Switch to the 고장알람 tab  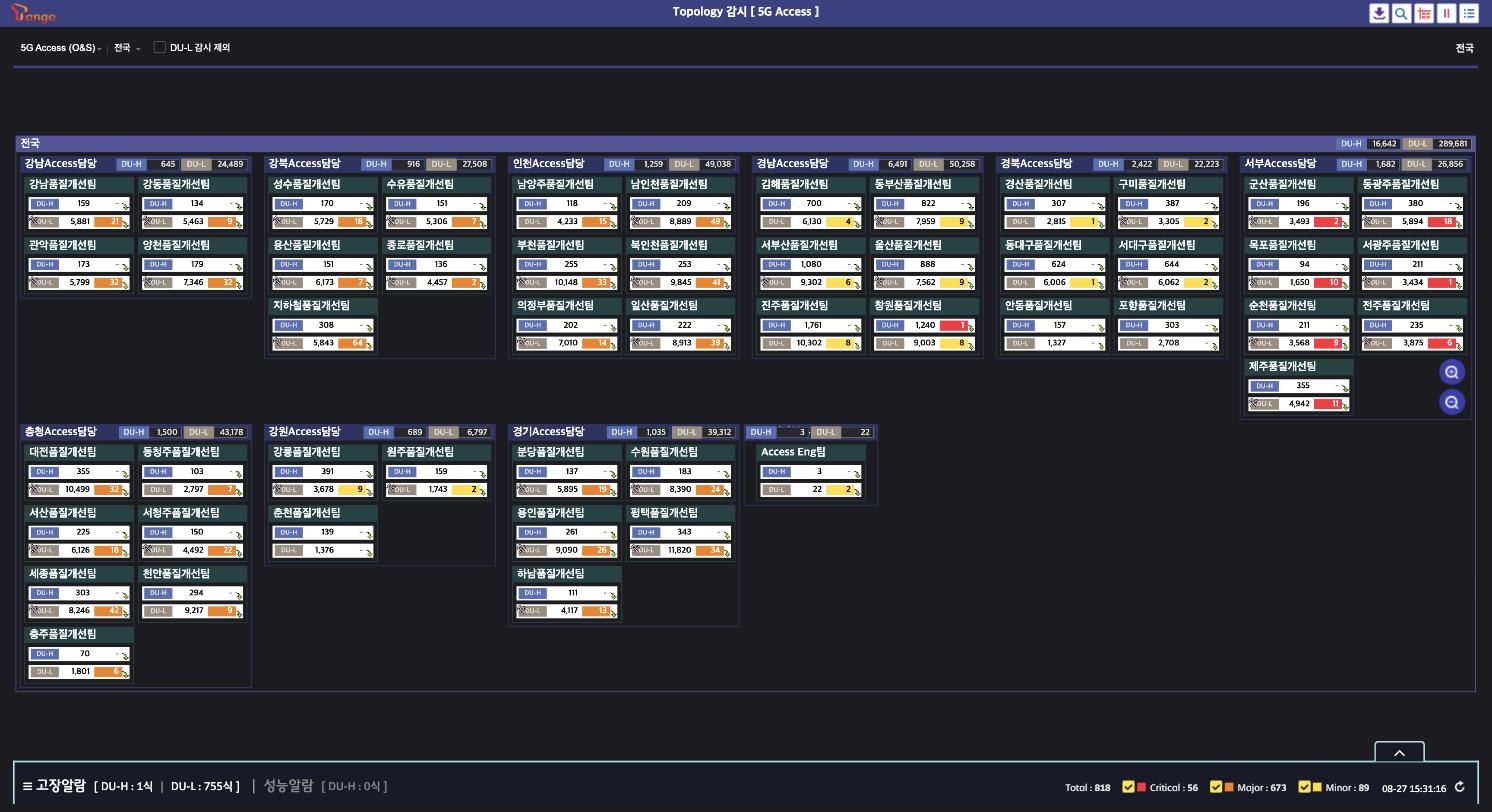[60, 786]
